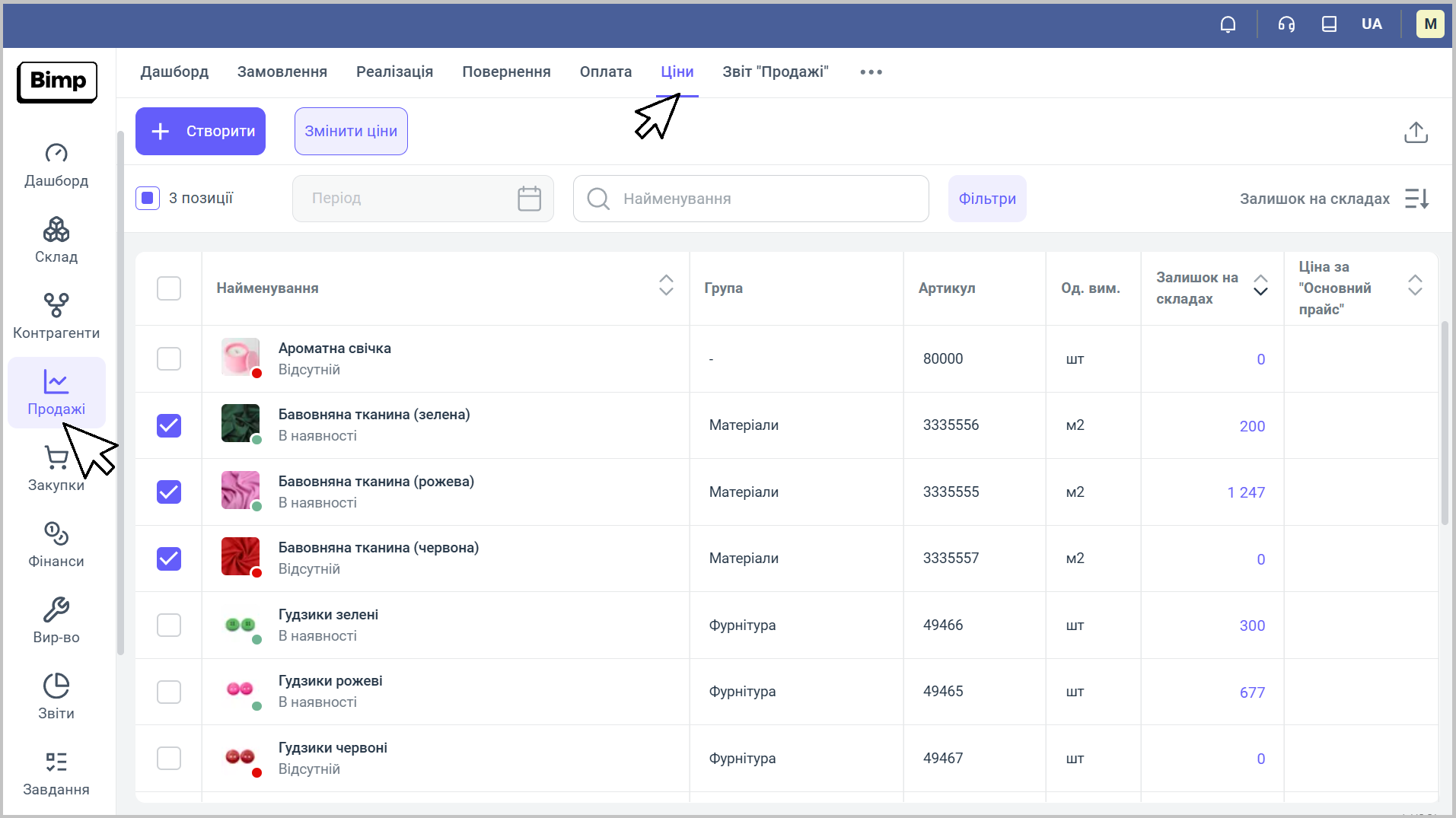Open the Залишок на складах sort order control
The image size is (1456, 818).
click(1416, 199)
